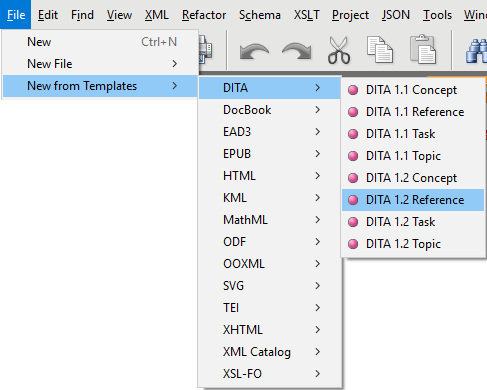Open the Edit menu
487x390 pixels.
click(x=48, y=15)
